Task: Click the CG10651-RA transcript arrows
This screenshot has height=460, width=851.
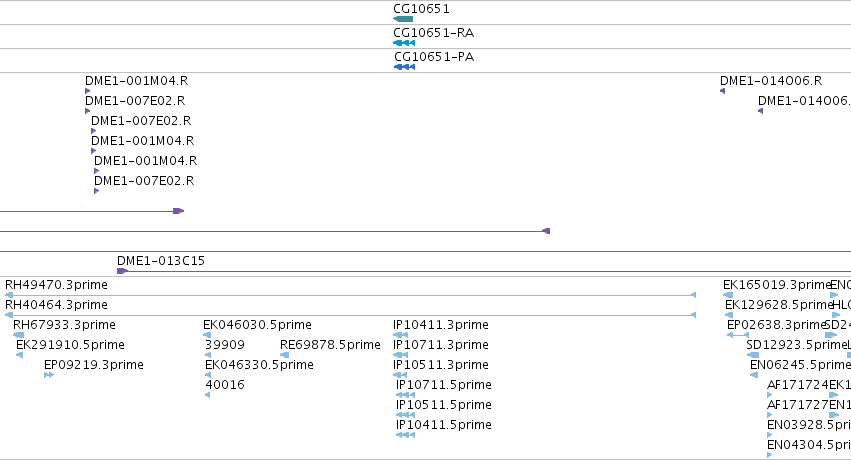Action: [404, 43]
